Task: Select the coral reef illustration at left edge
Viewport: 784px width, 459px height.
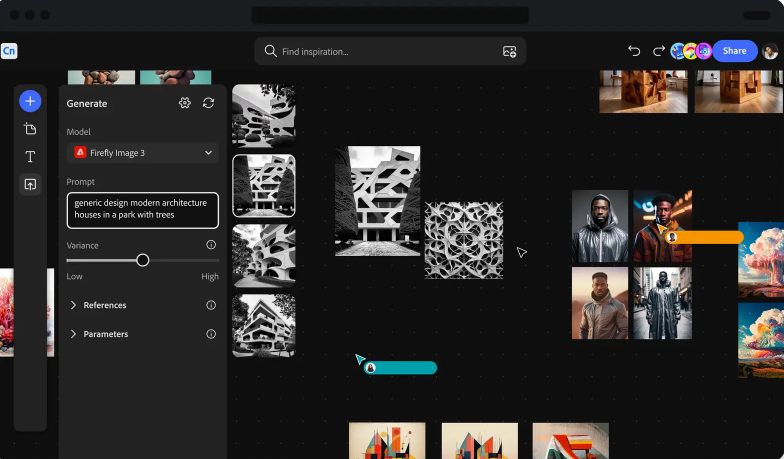Action: pos(7,312)
